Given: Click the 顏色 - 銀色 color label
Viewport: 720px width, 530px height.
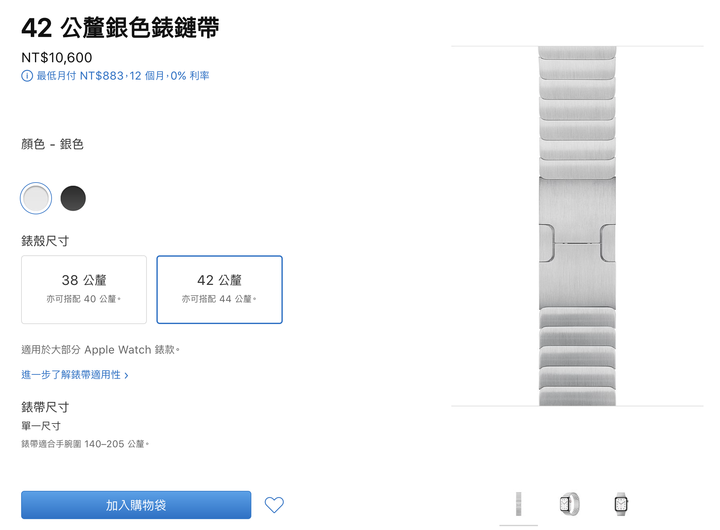Looking at the screenshot, I should pos(52,144).
